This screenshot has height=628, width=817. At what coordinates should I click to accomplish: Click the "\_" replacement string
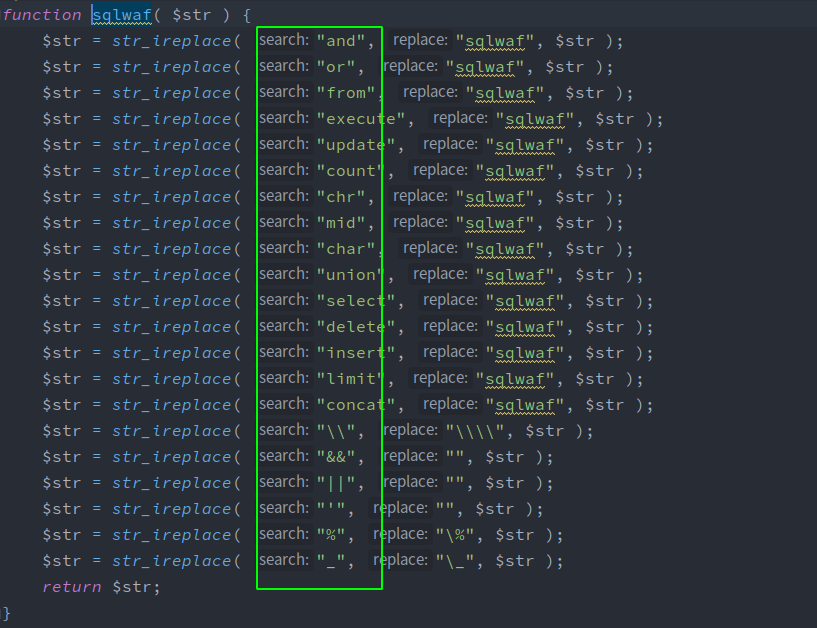455,561
